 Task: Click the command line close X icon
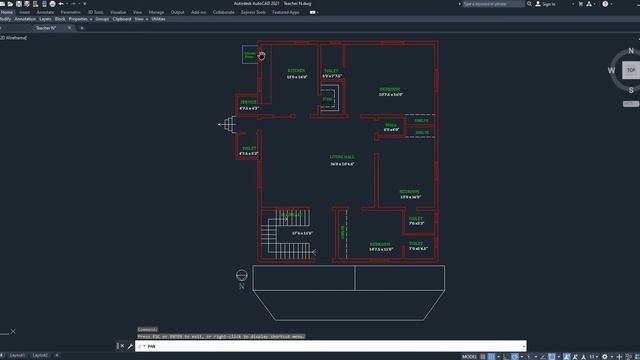click(122, 346)
